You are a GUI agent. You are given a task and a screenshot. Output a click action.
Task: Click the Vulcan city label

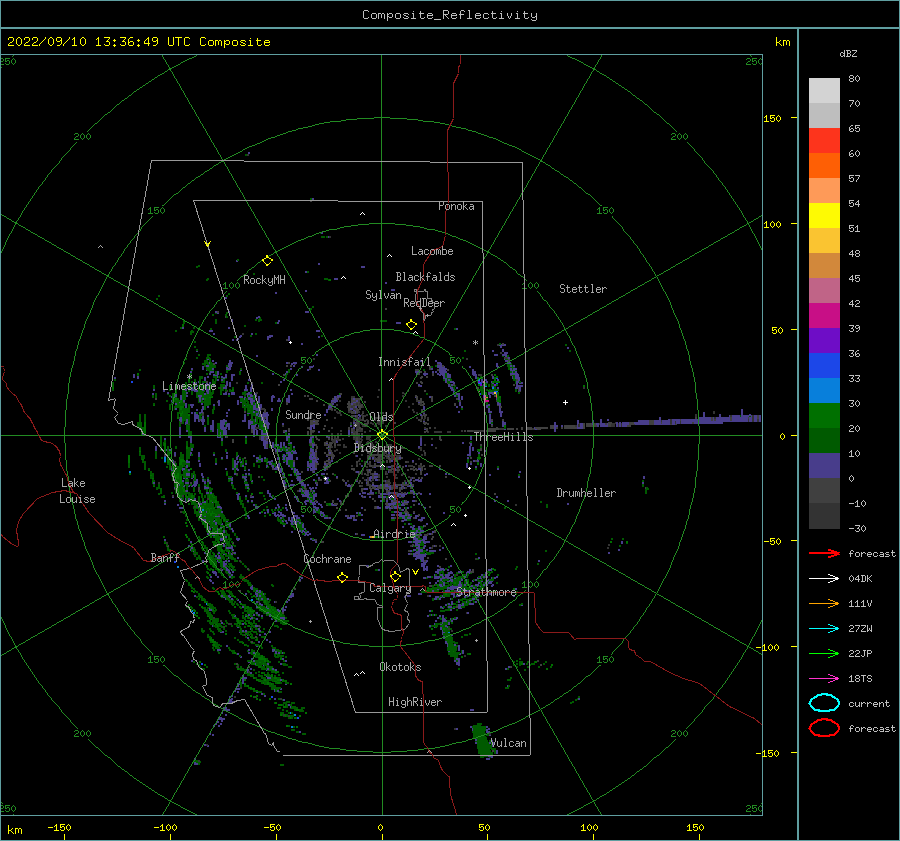(x=509, y=743)
